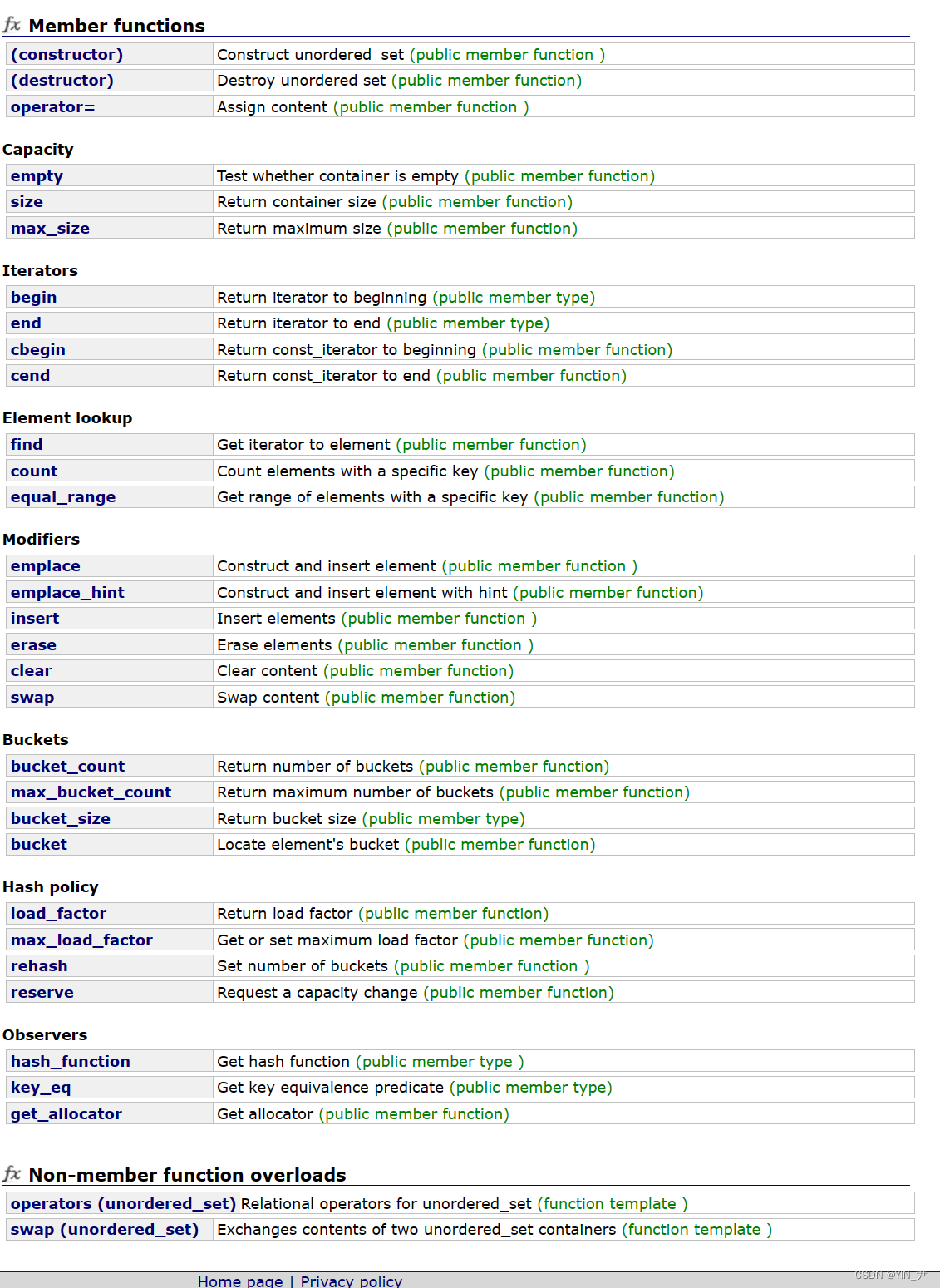
Task: Follow the find element lookup link
Action: click(27, 445)
